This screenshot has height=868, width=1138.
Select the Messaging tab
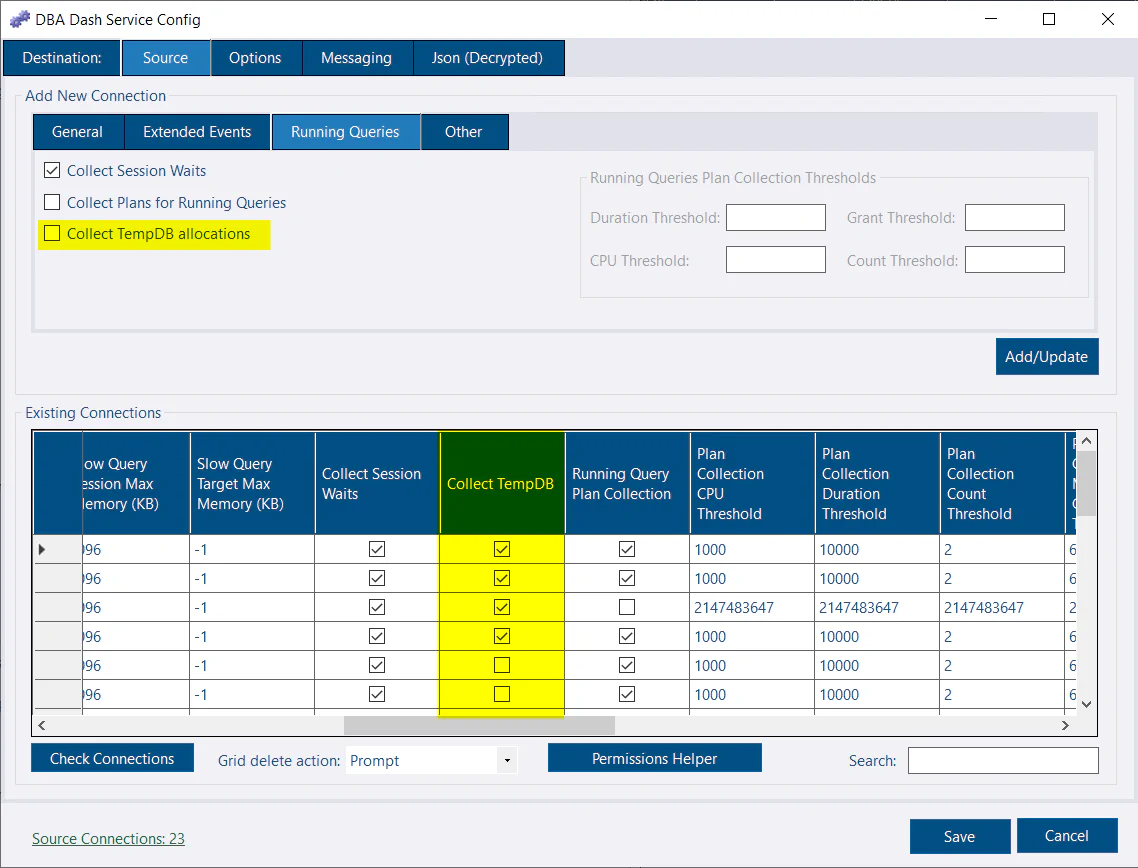pyautogui.click(x=357, y=57)
